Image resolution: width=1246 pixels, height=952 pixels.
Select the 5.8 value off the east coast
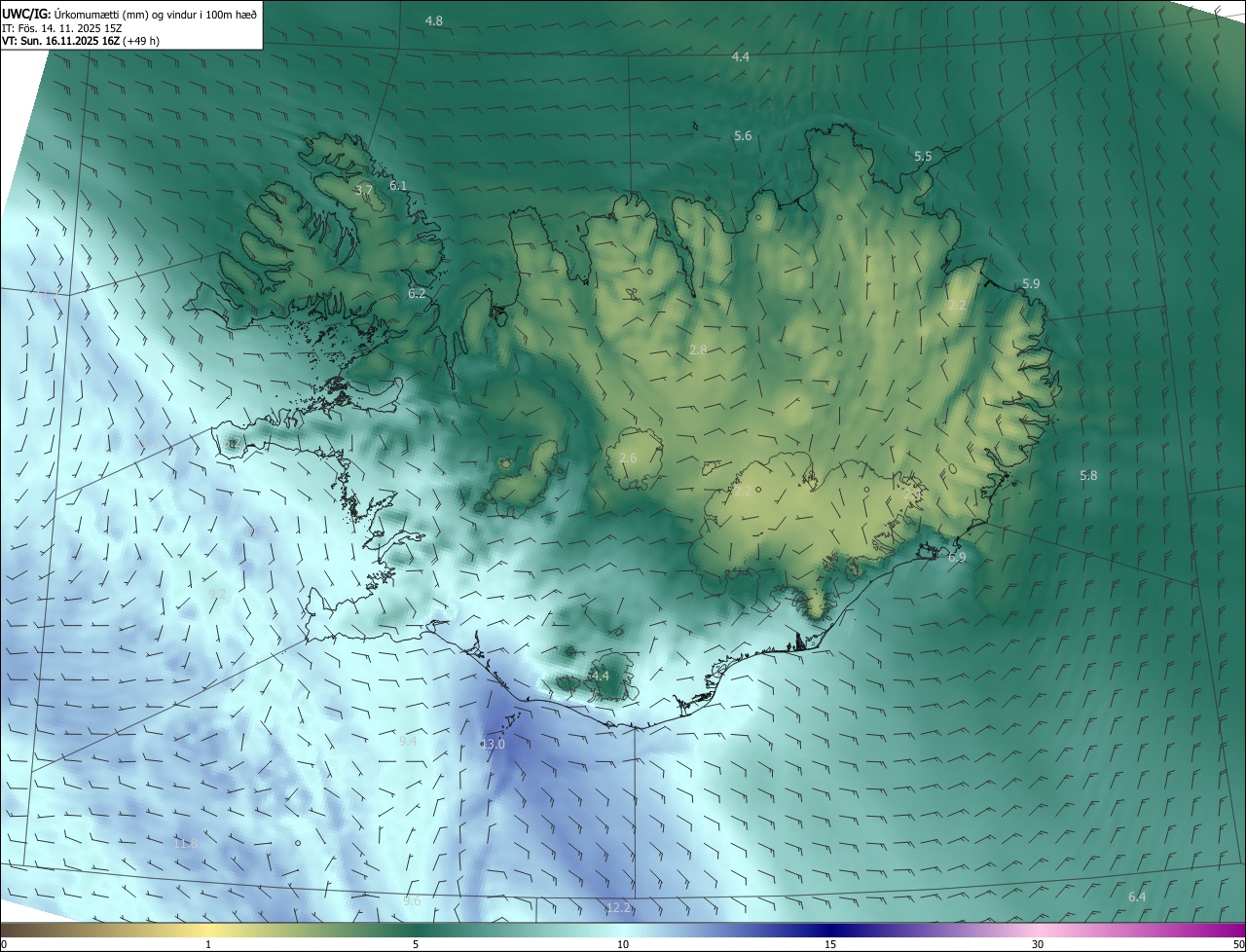(x=1088, y=476)
